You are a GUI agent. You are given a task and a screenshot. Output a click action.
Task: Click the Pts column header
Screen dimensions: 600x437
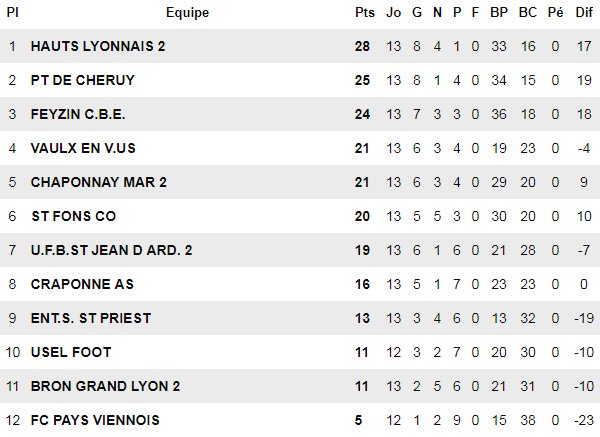point(364,13)
